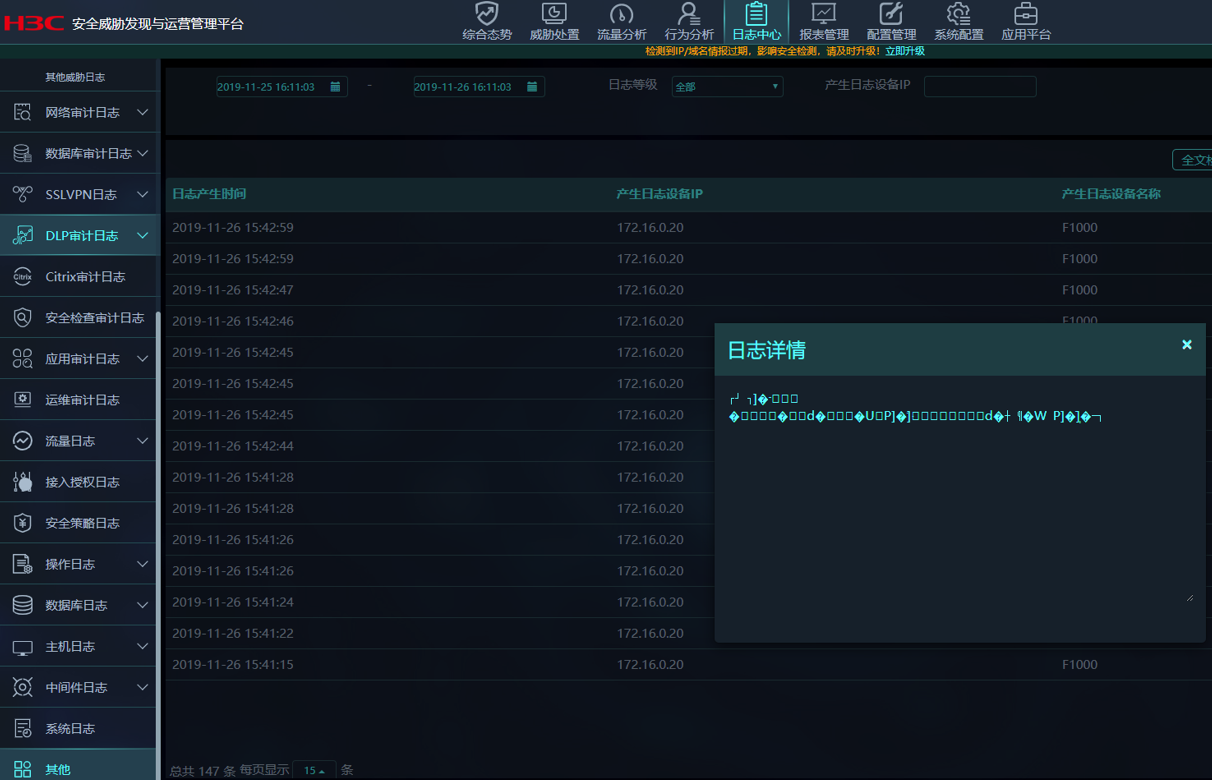Open calendar picker for end date

click(x=532, y=87)
